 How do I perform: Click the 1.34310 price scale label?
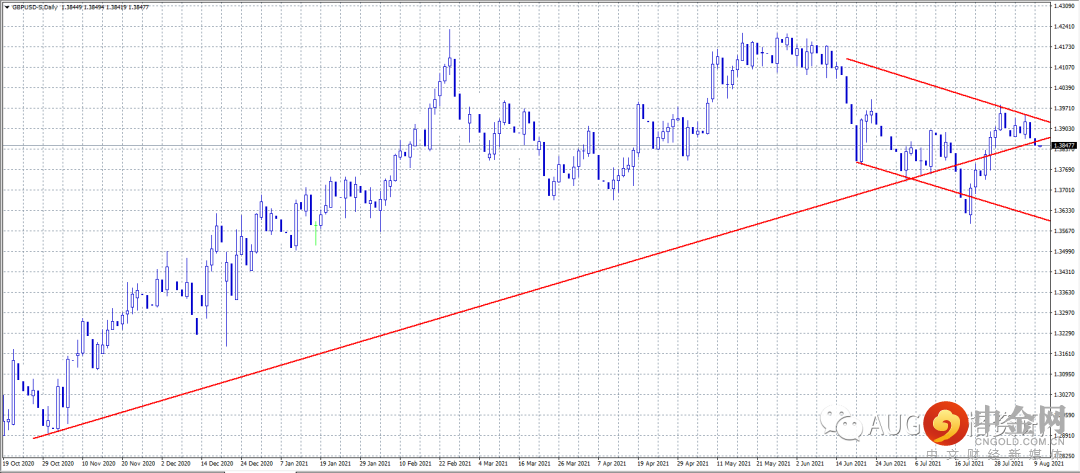click(1065, 272)
